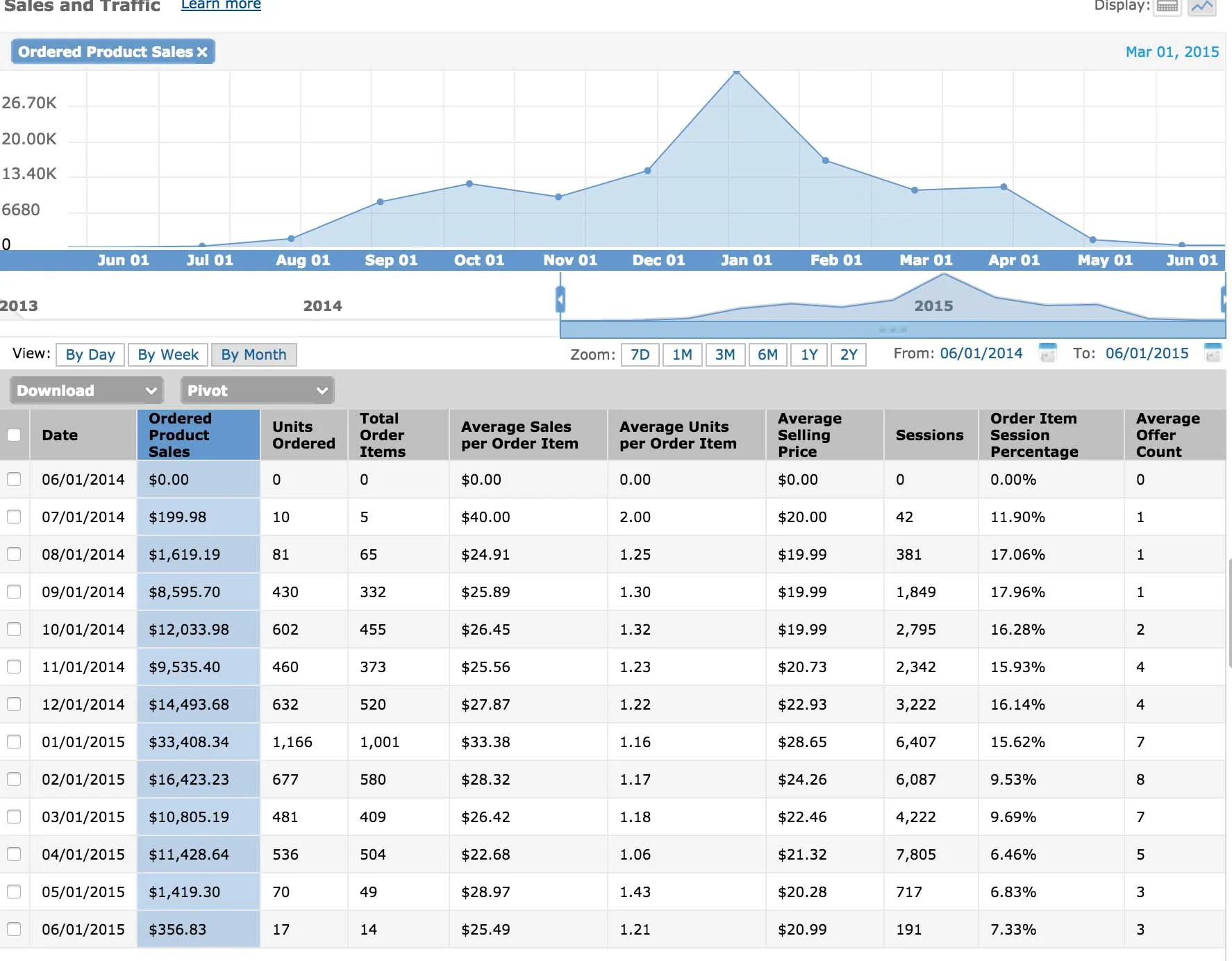Expand the Download dropdown
This screenshot has width=1232, height=961.
click(x=87, y=390)
